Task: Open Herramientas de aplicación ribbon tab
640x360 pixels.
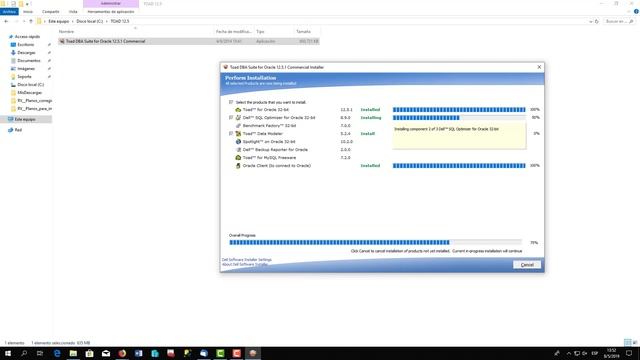Action: [111, 12]
